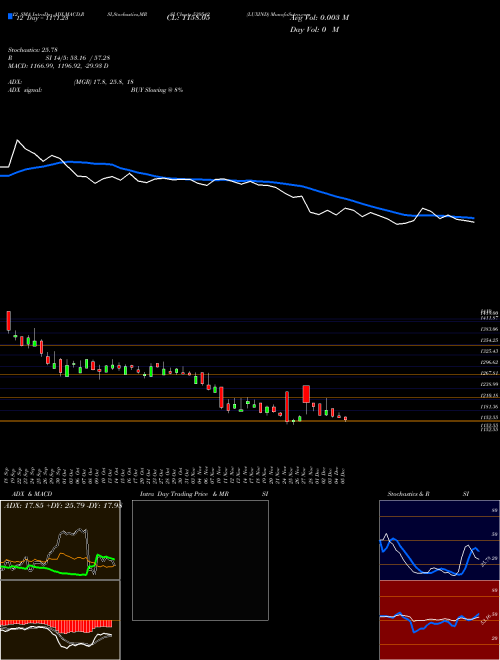Click the 23.78 stochastics value marker

pyautogui.click(x=485, y=560)
